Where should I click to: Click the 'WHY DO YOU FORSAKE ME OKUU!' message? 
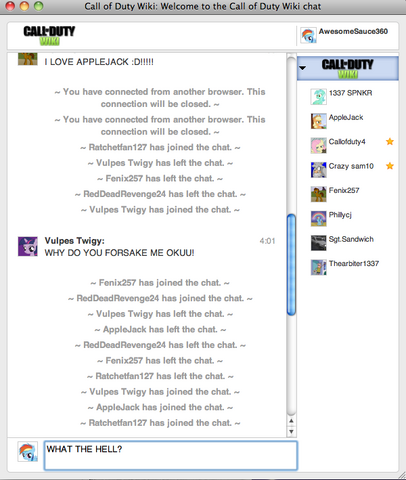click(x=119, y=253)
